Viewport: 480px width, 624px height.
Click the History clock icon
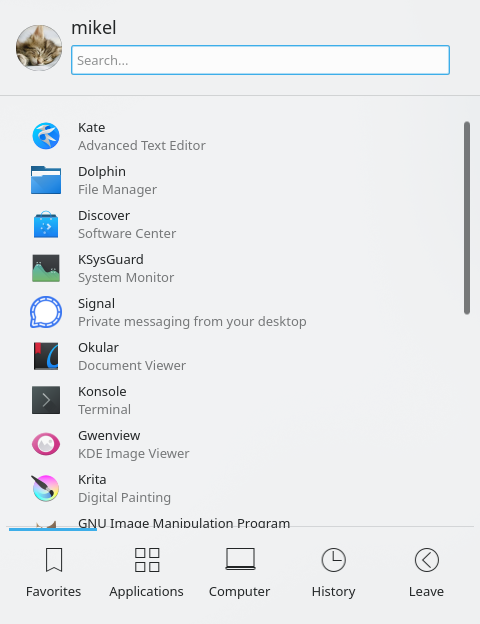pyautogui.click(x=334, y=560)
